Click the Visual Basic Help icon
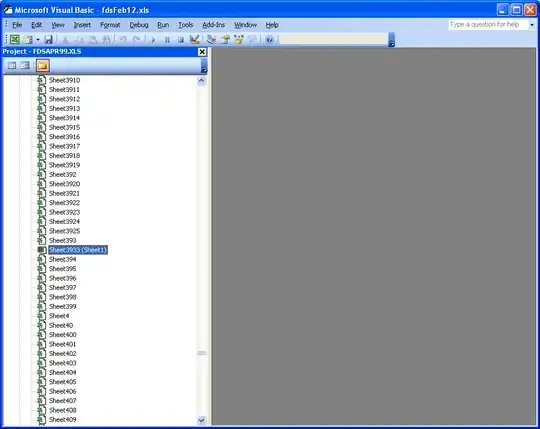Image resolution: width=540 pixels, height=429 pixels. [x=270, y=39]
